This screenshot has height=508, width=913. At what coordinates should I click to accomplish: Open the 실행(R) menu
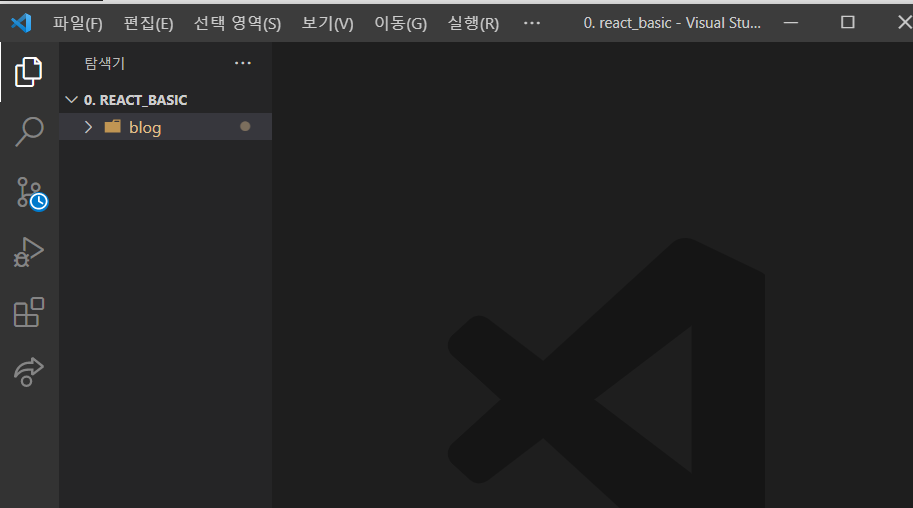473,23
